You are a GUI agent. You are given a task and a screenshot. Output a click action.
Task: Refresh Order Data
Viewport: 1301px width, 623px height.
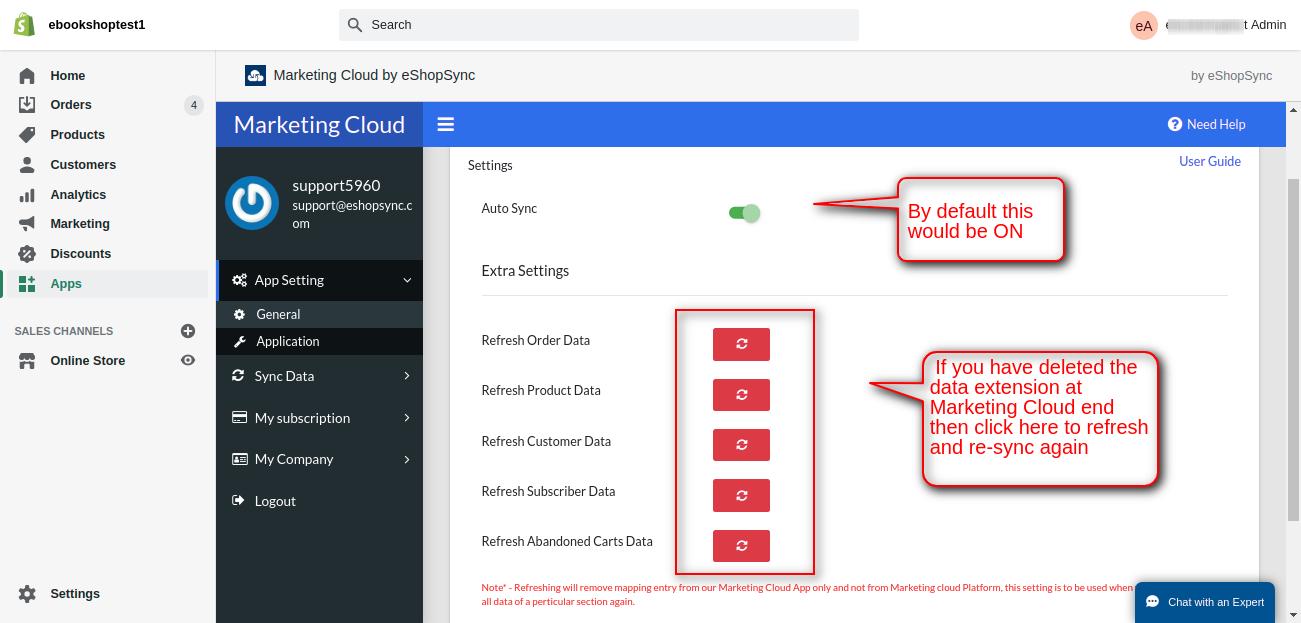[741, 344]
